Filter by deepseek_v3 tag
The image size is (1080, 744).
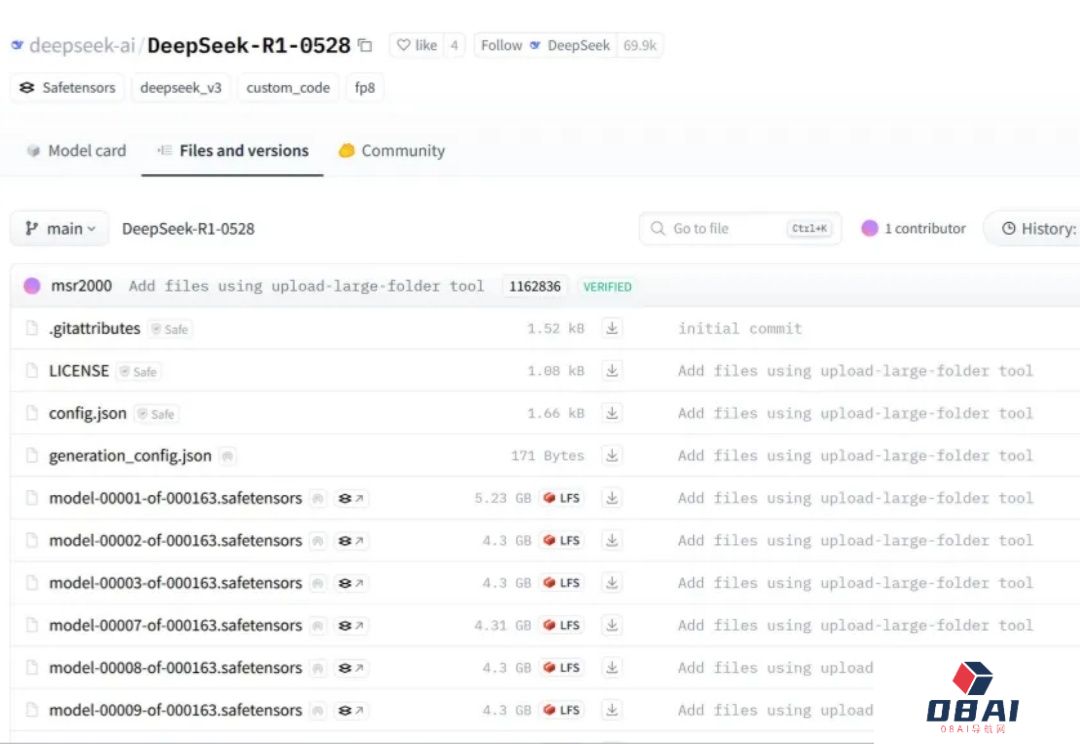[180, 87]
